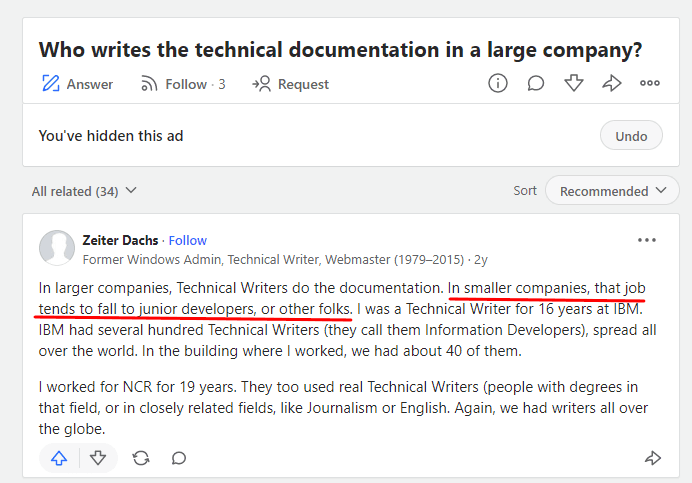The width and height of the screenshot is (692, 483).
Task: Share the question with arrow icon
Action: click(x=612, y=83)
